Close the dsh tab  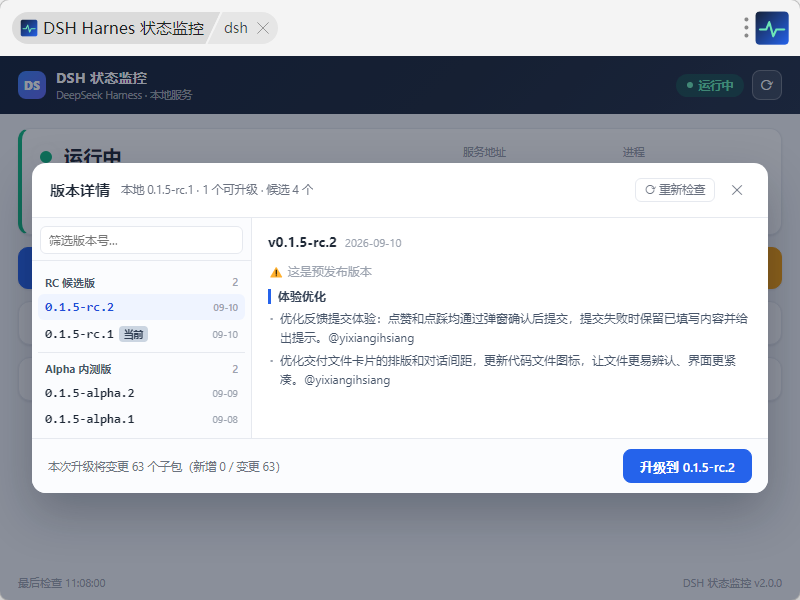coord(263,28)
